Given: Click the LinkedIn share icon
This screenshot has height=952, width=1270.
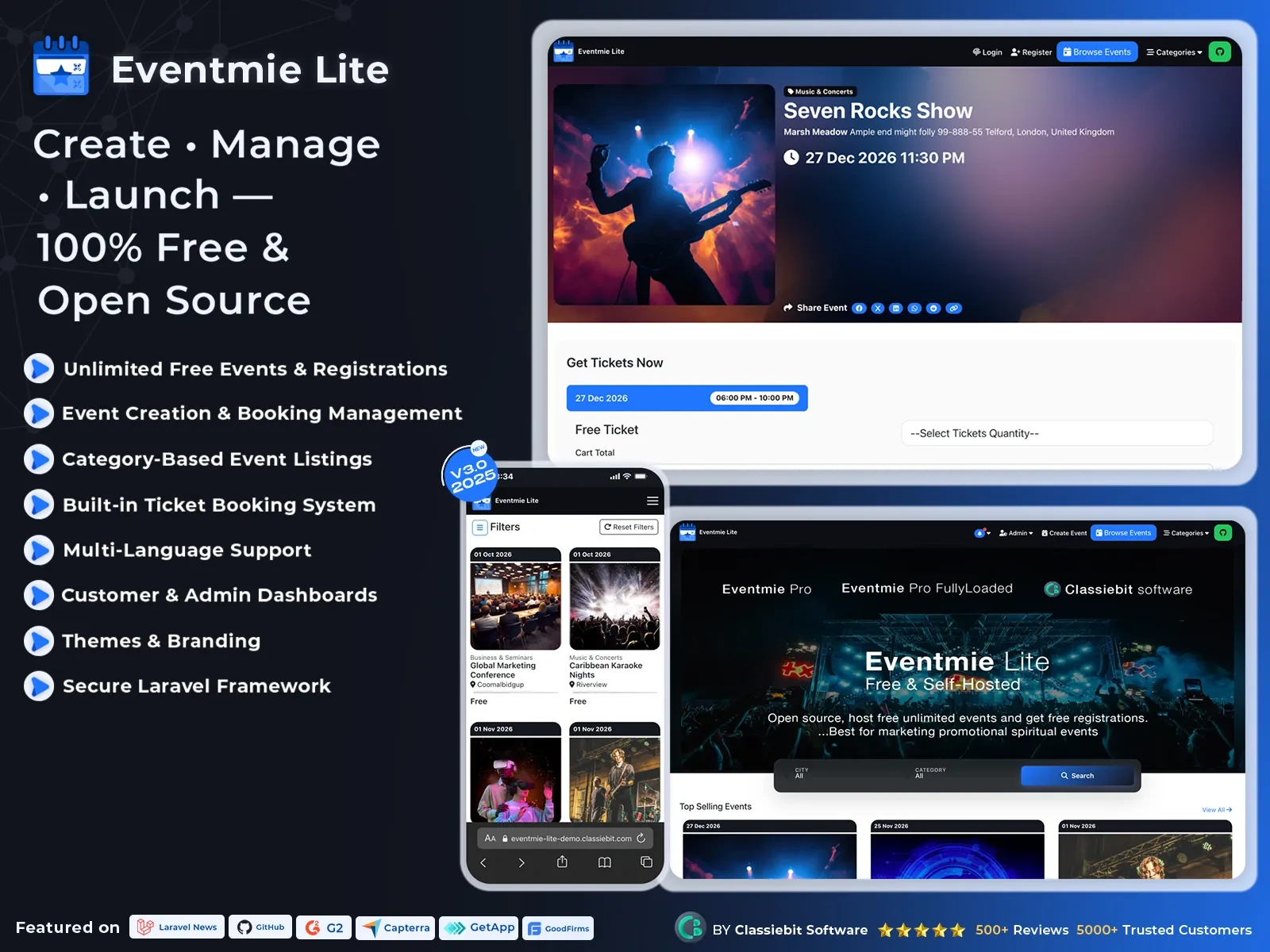Looking at the screenshot, I should tap(895, 308).
